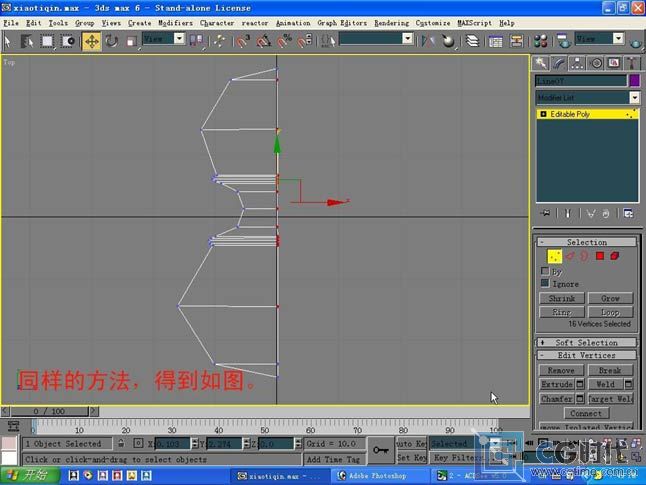This screenshot has height=485, width=646.
Task: Toggle the Ignore Backfacing checkbox
Action: click(545, 283)
